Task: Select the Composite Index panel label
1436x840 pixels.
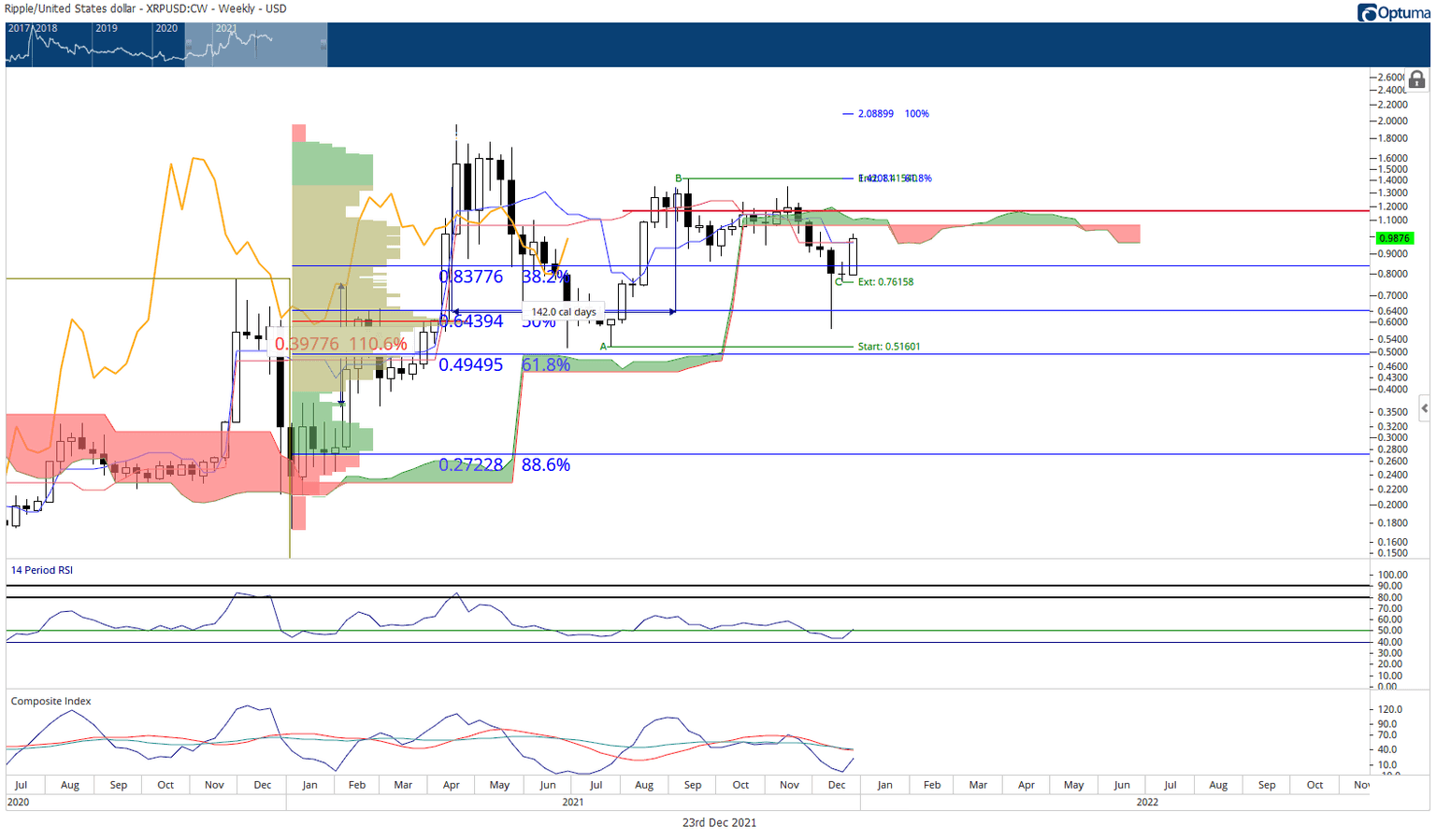Action: (x=51, y=701)
